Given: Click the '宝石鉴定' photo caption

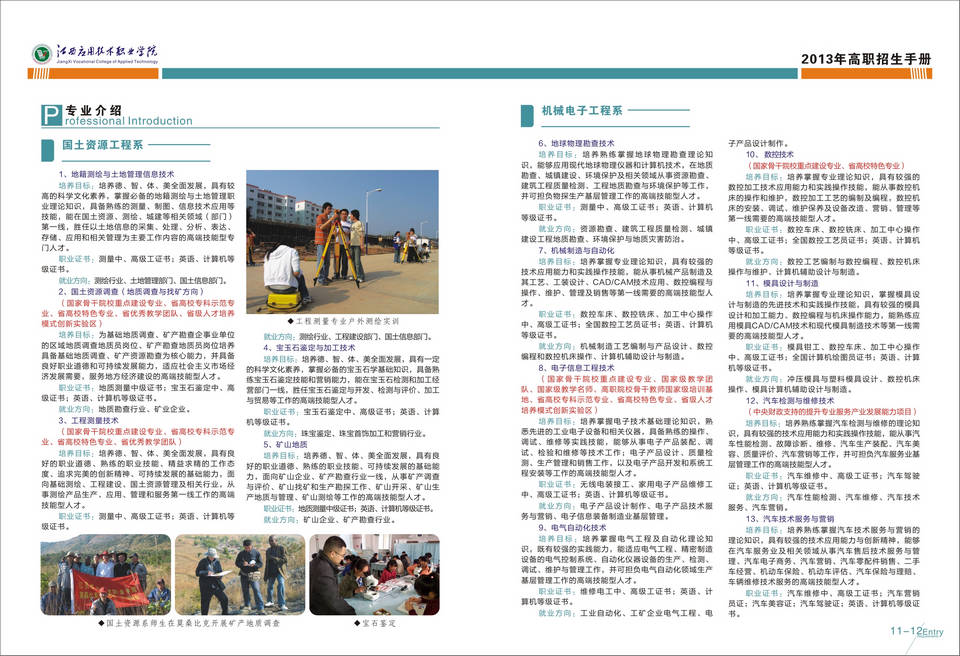Looking at the screenshot, I should [375, 623].
